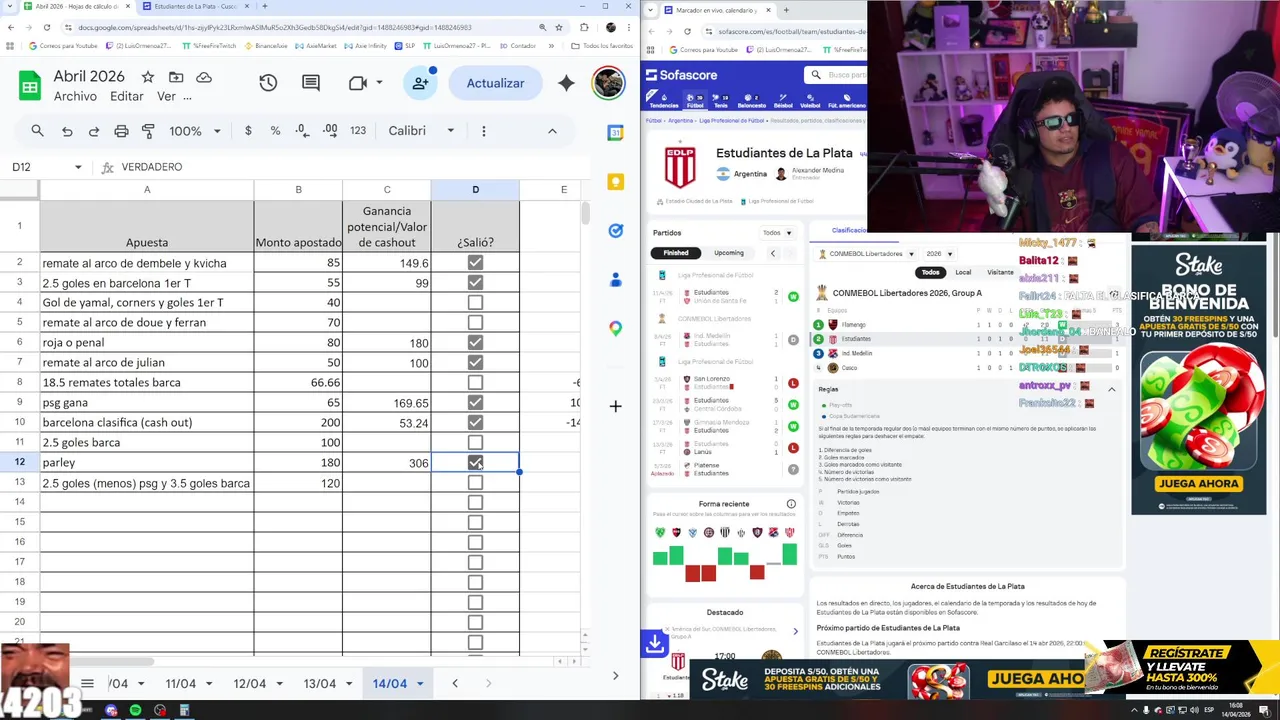Open the all sheets list icon
Image resolution: width=1280 pixels, height=720 pixels.
click(87, 684)
